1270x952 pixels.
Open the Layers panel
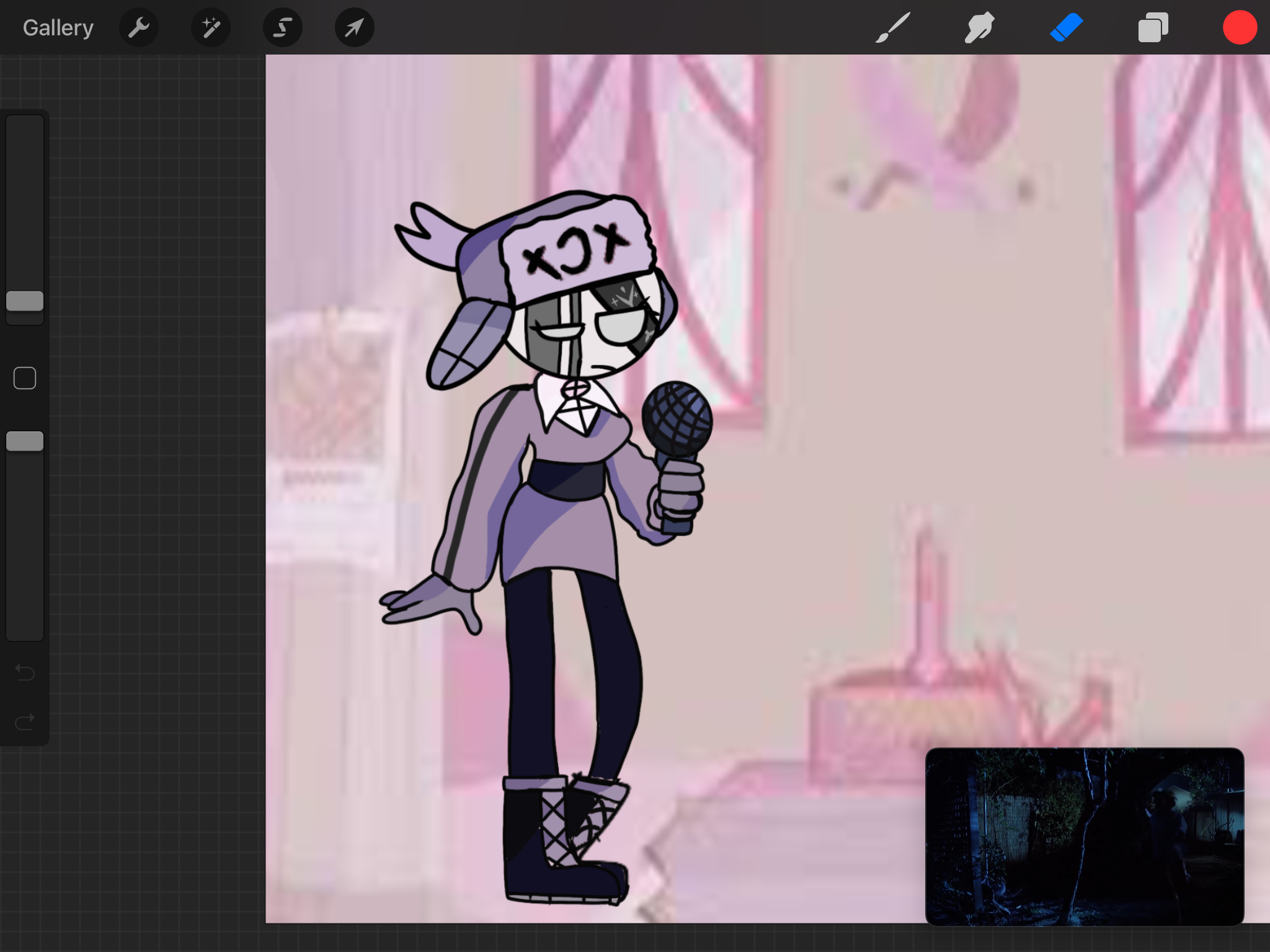click(1153, 28)
